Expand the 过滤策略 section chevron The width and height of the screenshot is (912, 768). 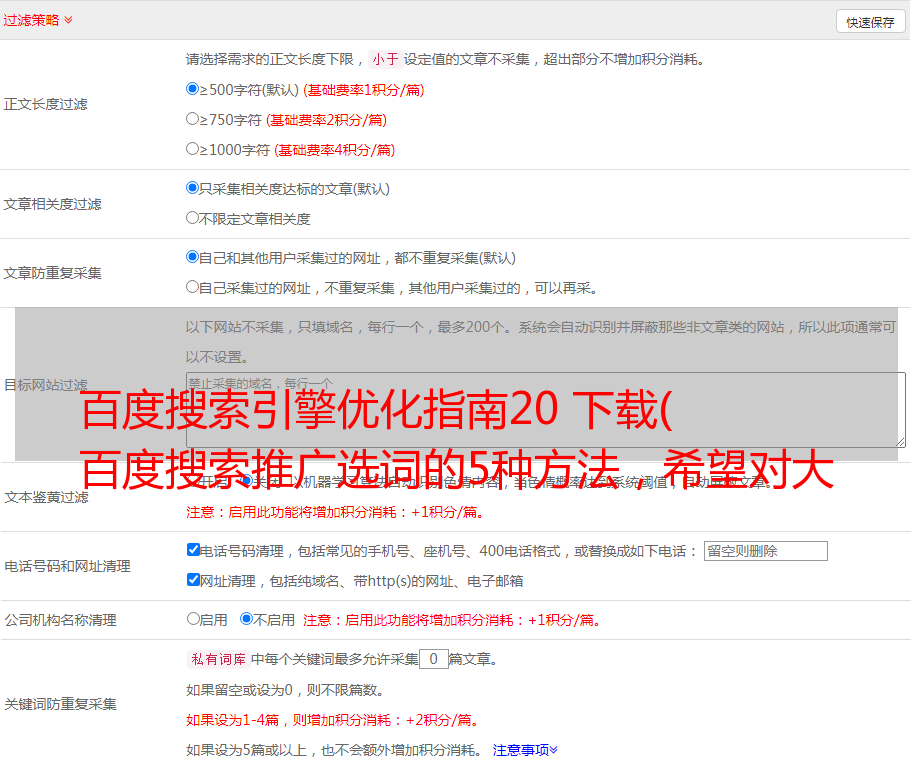coord(68,20)
